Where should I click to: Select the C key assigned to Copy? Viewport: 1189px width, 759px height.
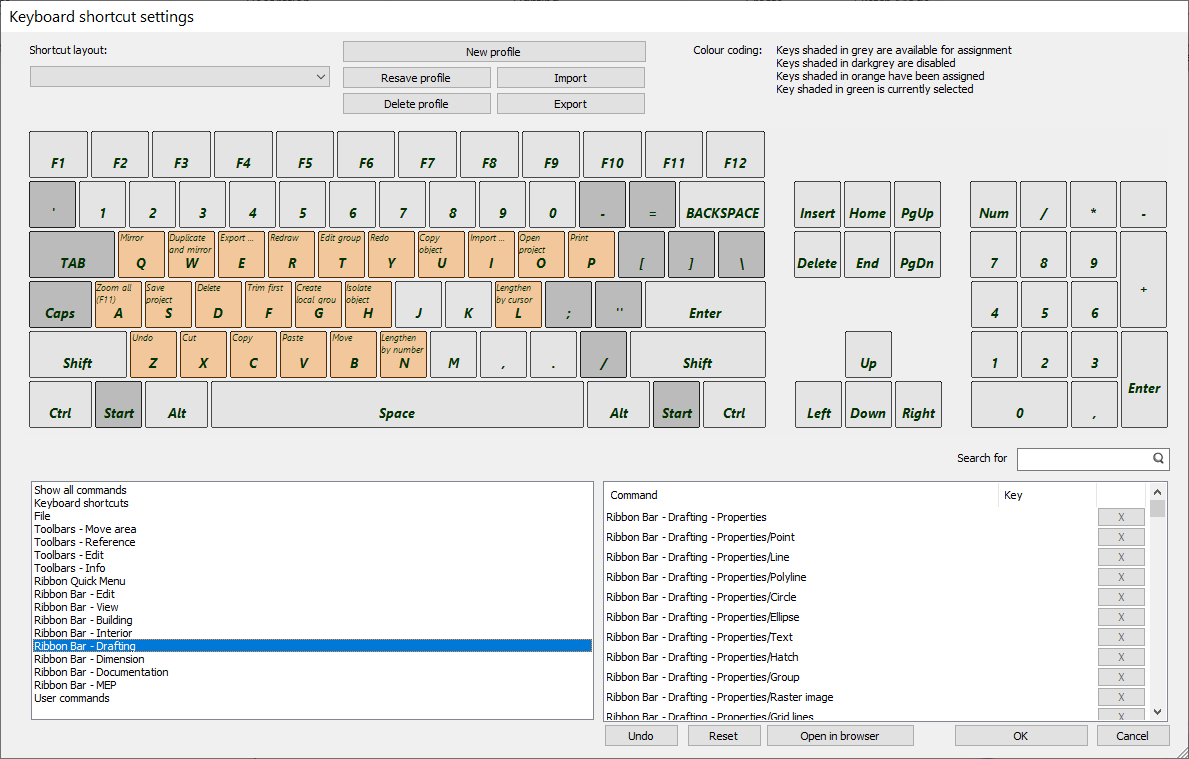[253, 354]
